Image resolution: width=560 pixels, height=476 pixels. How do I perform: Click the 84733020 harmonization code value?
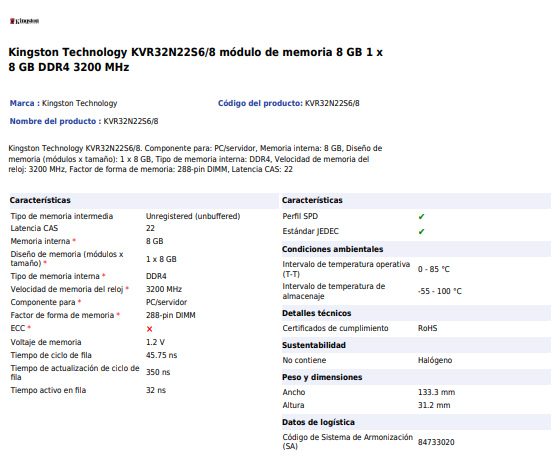[x=436, y=442]
